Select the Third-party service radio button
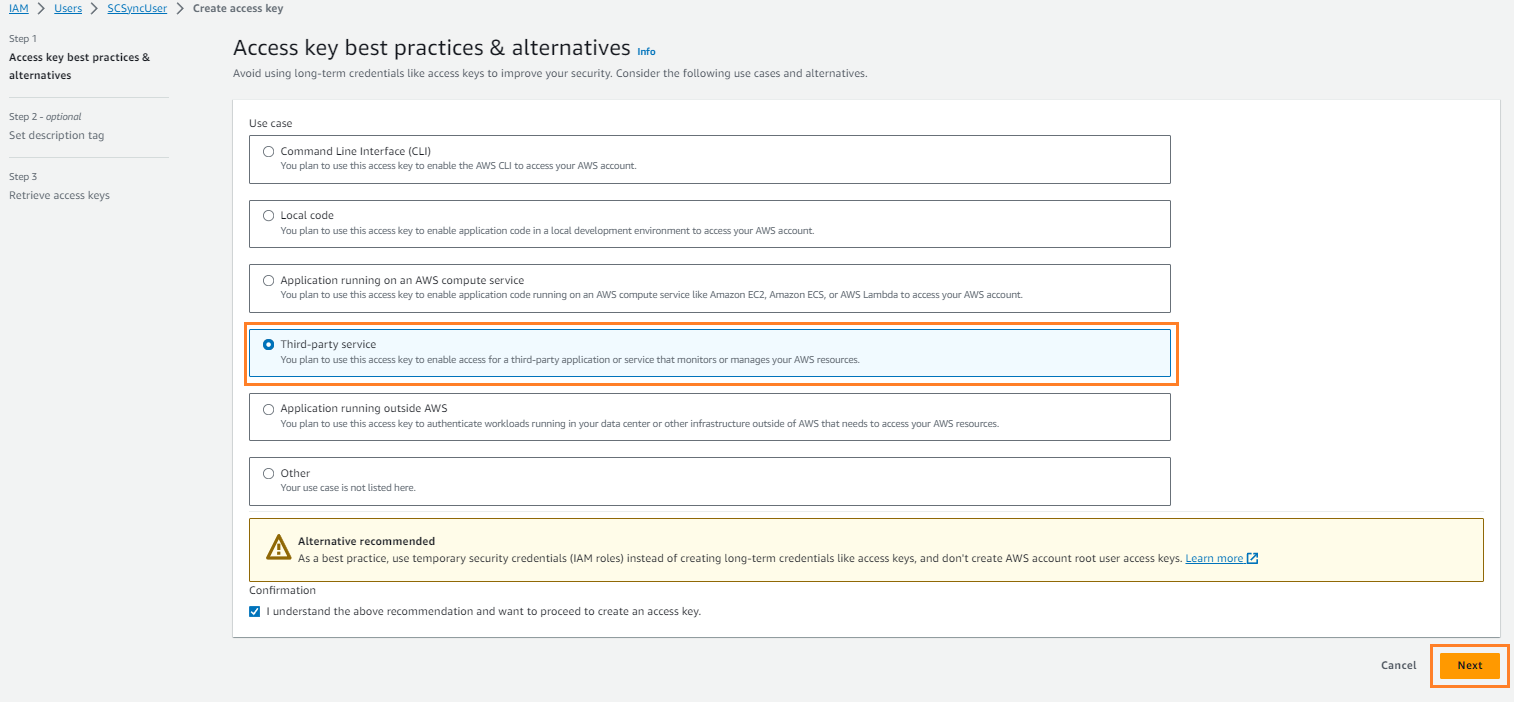The height and width of the screenshot is (702, 1514). pos(268,344)
